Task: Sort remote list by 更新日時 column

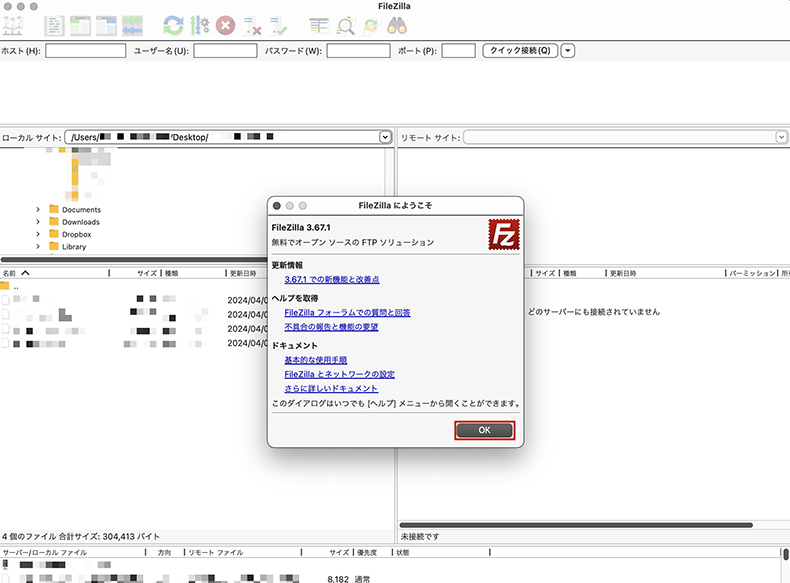Action: [x=623, y=273]
